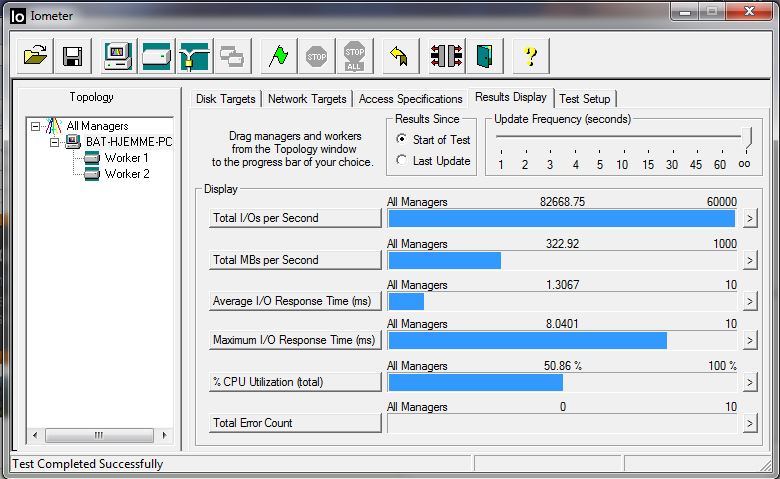Click the Iometer title bar logo
The height and width of the screenshot is (479, 780).
[17, 16]
